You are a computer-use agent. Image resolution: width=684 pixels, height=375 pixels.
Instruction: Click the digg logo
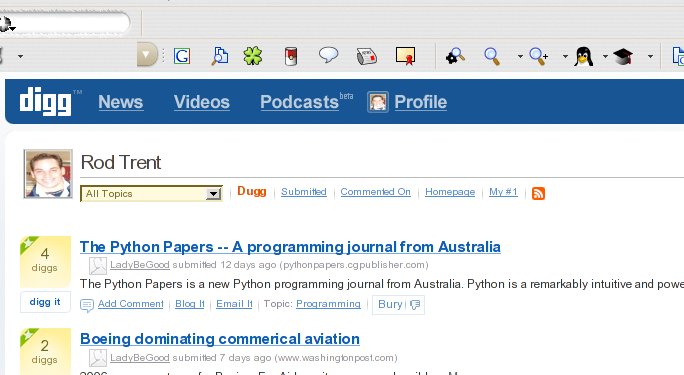[x=45, y=101]
